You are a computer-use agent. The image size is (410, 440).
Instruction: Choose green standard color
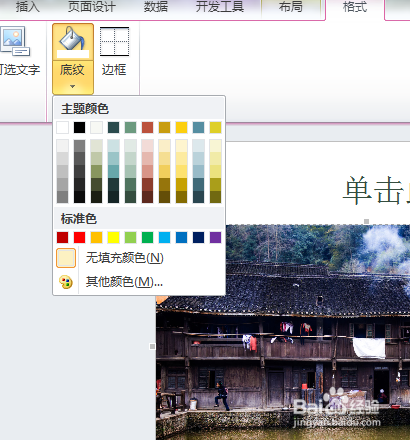147,237
